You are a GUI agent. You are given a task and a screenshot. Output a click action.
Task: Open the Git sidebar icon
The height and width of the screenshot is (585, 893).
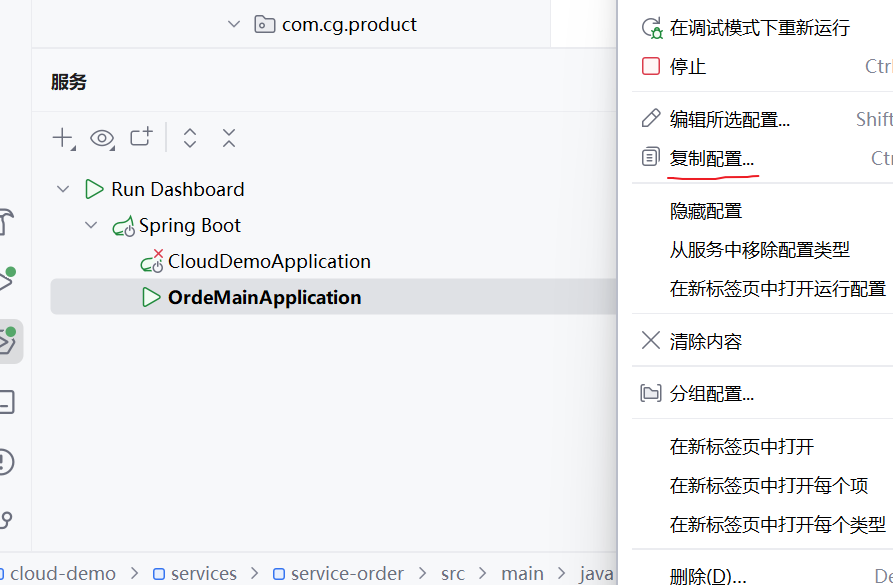pos(6,520)
